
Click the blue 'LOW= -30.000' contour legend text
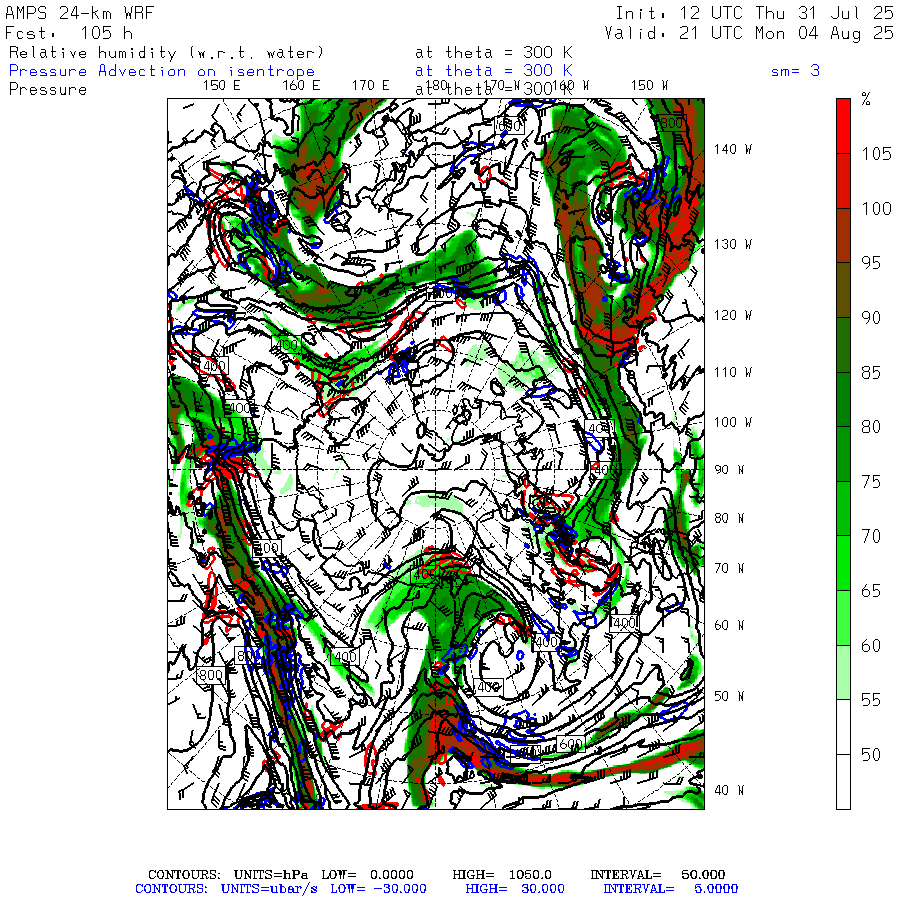pos(378,889)
